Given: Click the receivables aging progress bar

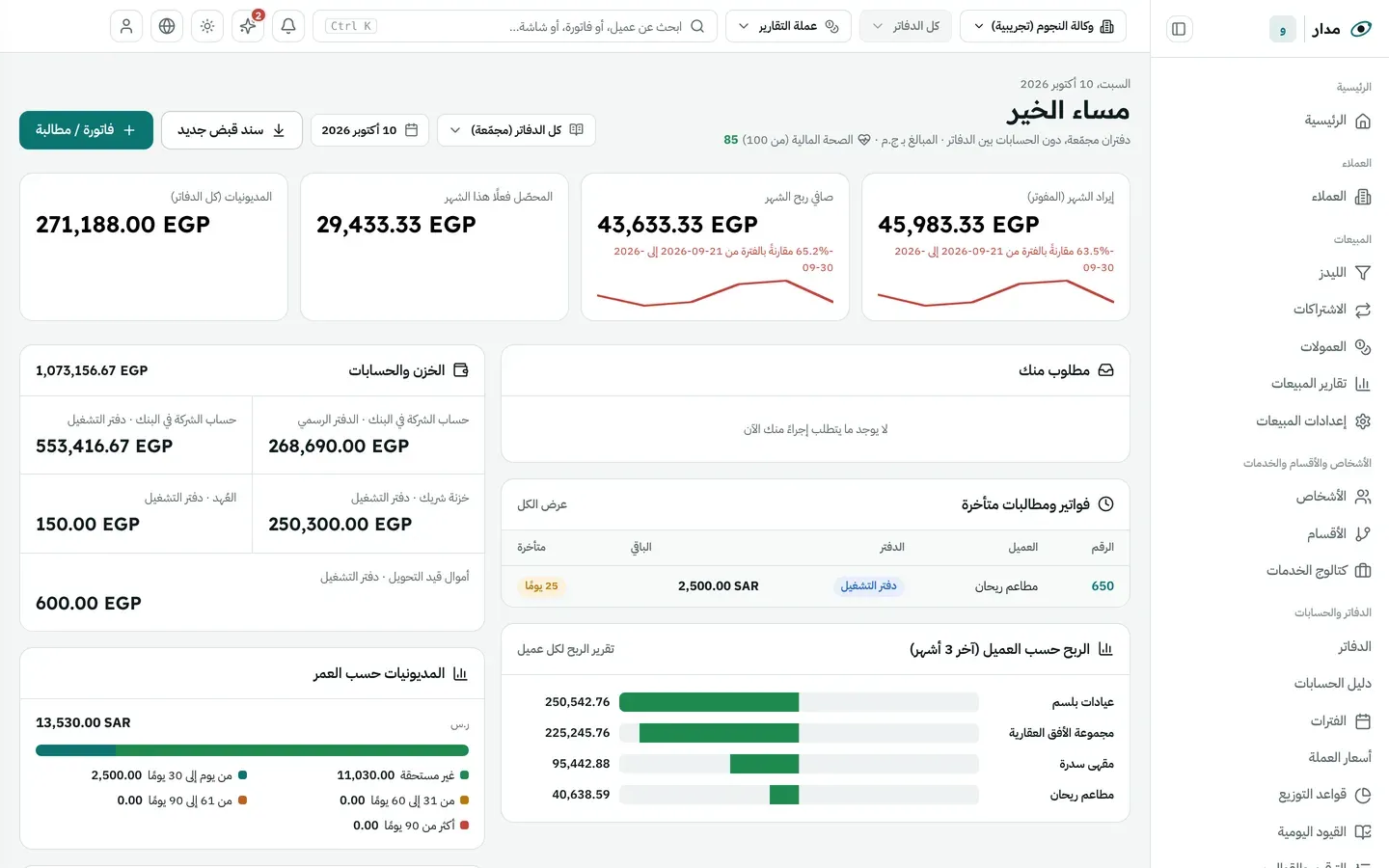Looking at the screenshot, I should (x=252, y=750).
